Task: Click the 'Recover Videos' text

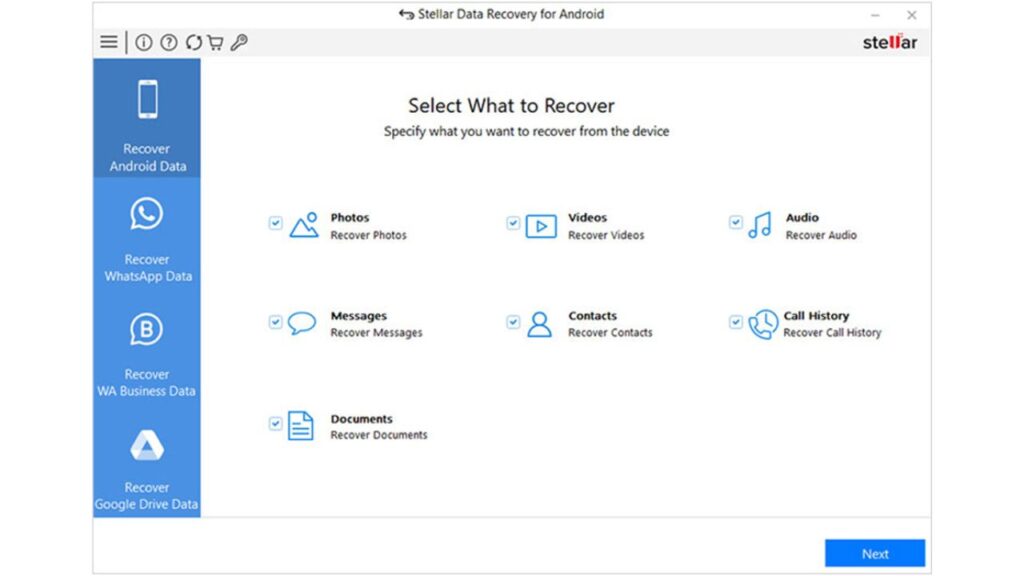Action: 606,235
